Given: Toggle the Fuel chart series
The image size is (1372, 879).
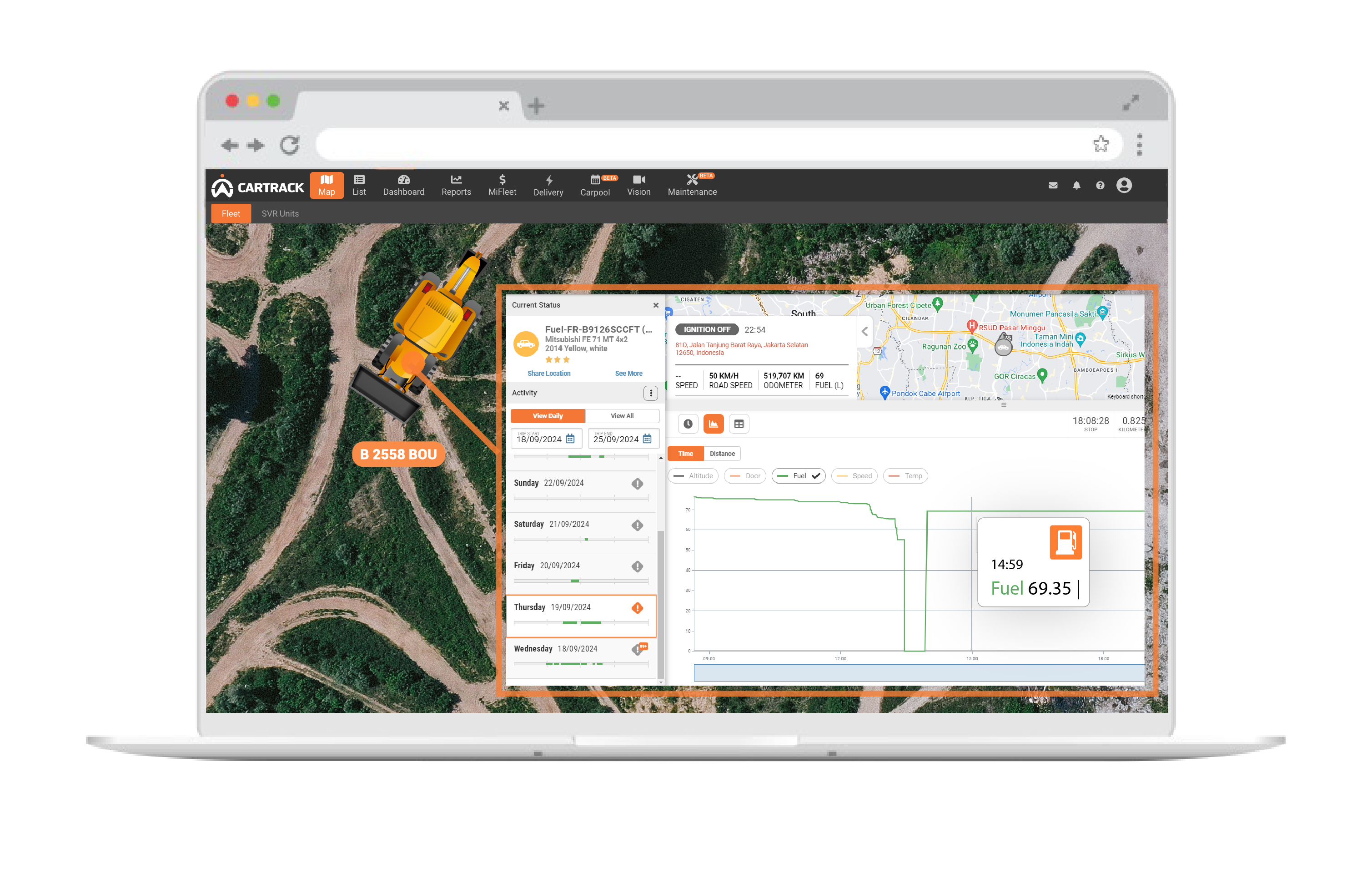Looking at the screenshot, I should point(798,475).
